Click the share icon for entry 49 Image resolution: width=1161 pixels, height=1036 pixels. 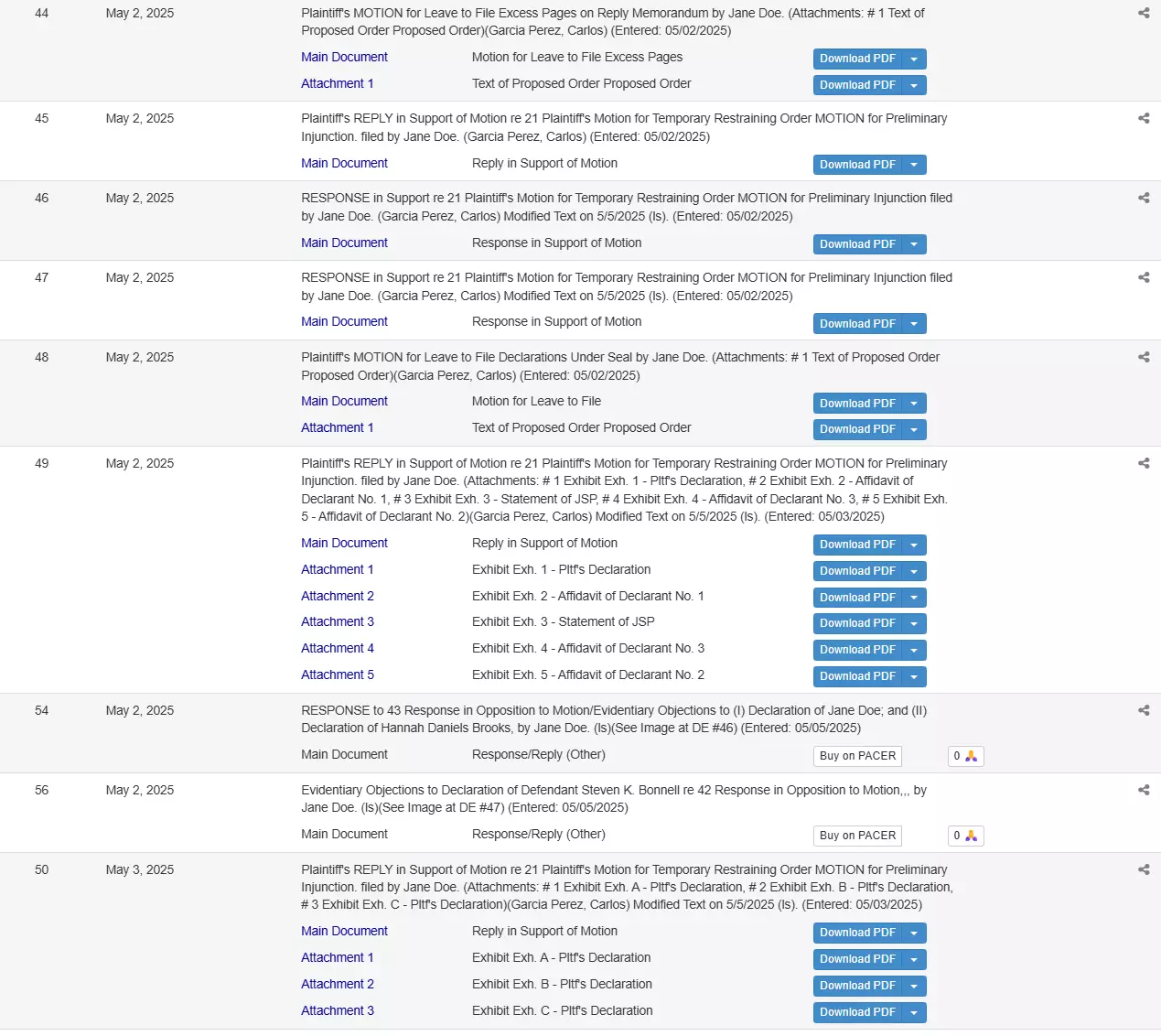(x=1143, y=463)
